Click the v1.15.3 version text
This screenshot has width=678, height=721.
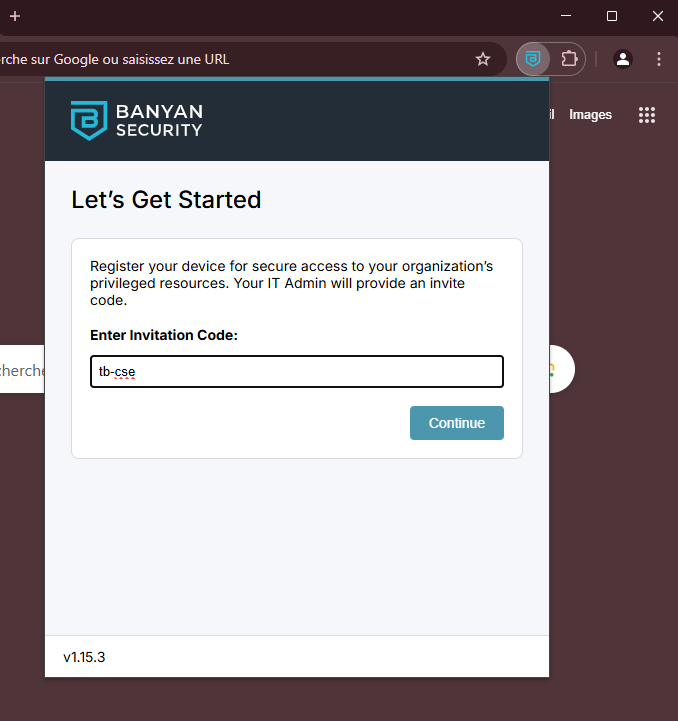click(x=84, y=658)
